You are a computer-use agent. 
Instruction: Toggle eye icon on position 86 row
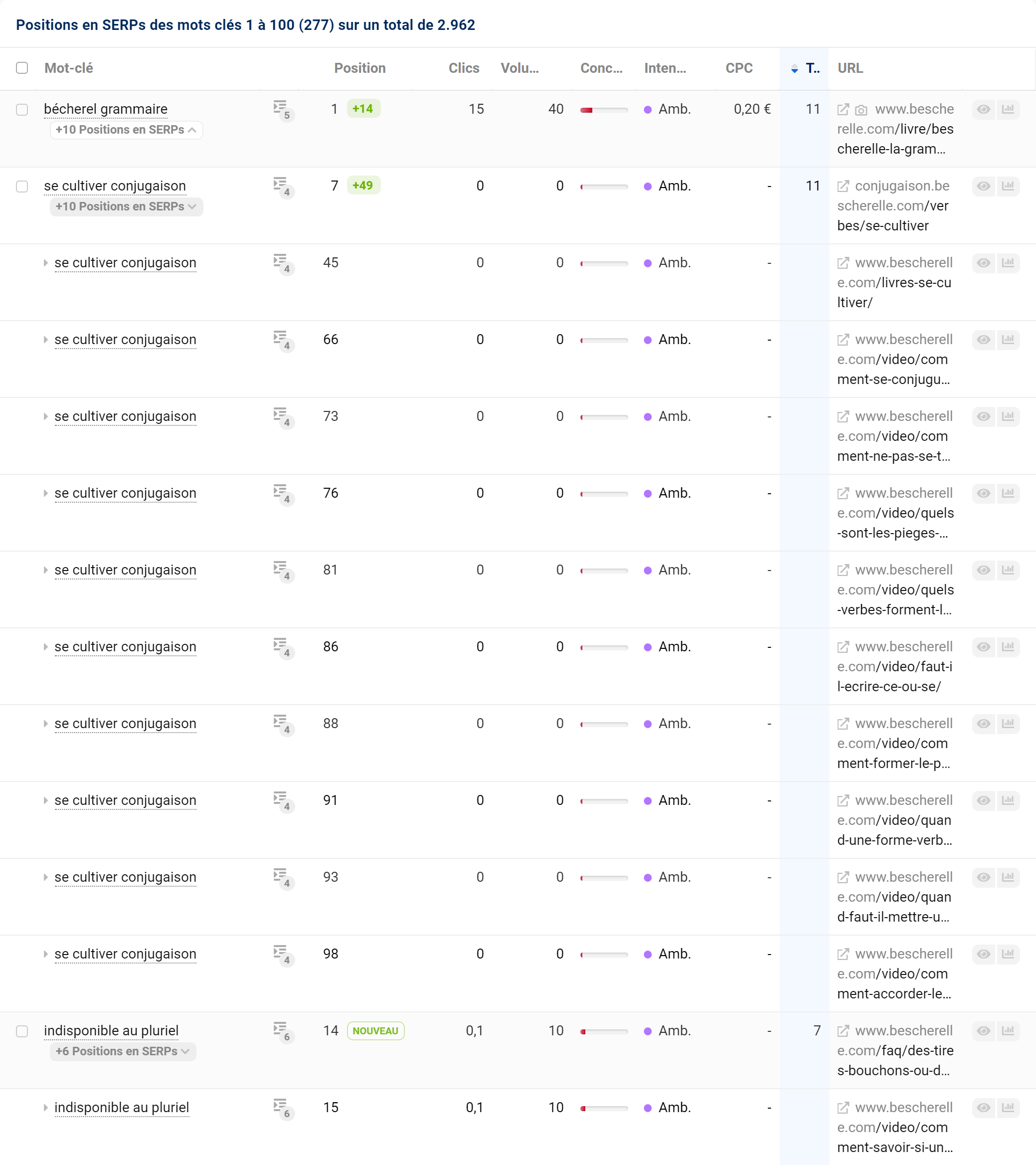click(x=984, y=647)
